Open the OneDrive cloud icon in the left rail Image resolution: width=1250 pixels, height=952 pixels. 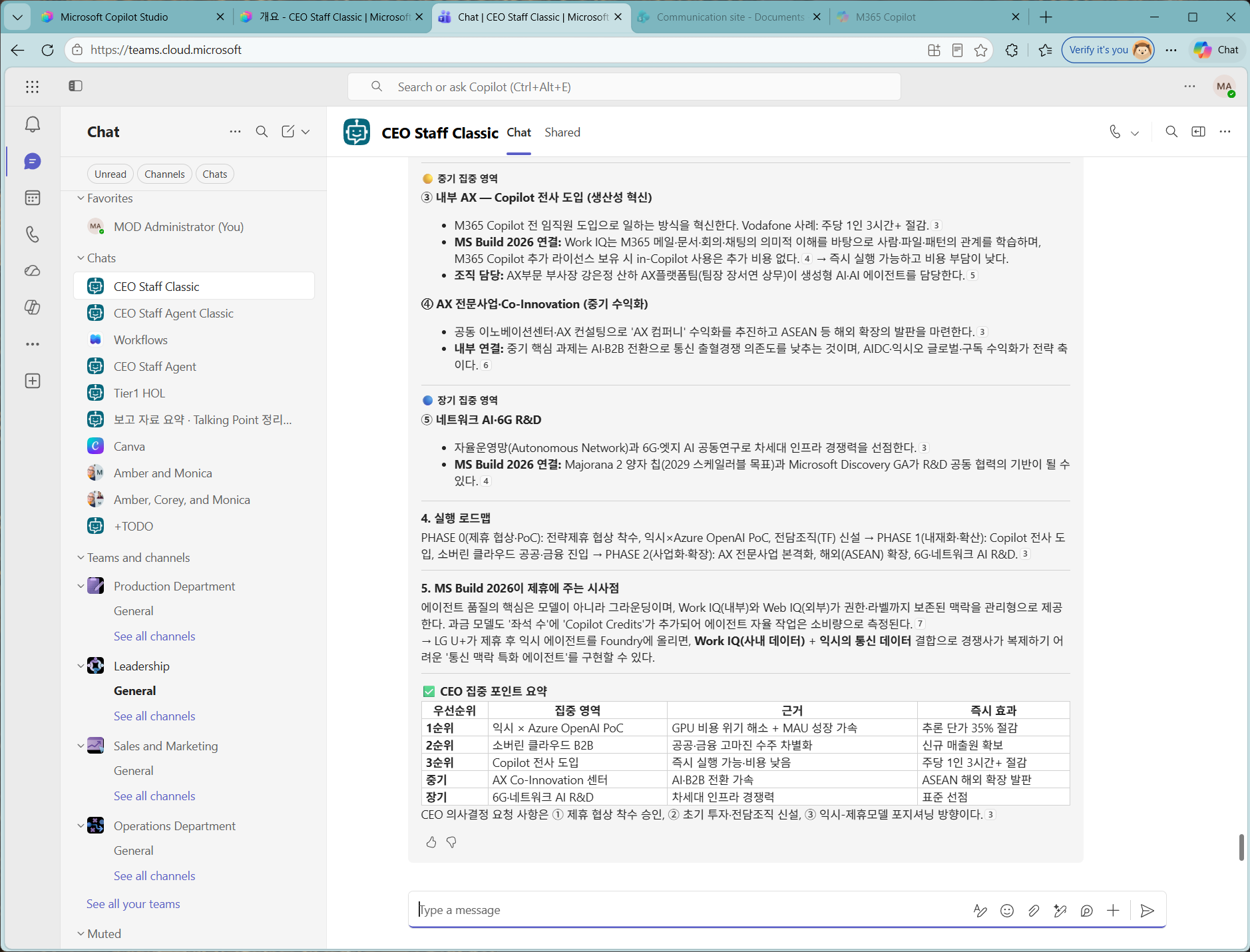(x=33, y=271)
